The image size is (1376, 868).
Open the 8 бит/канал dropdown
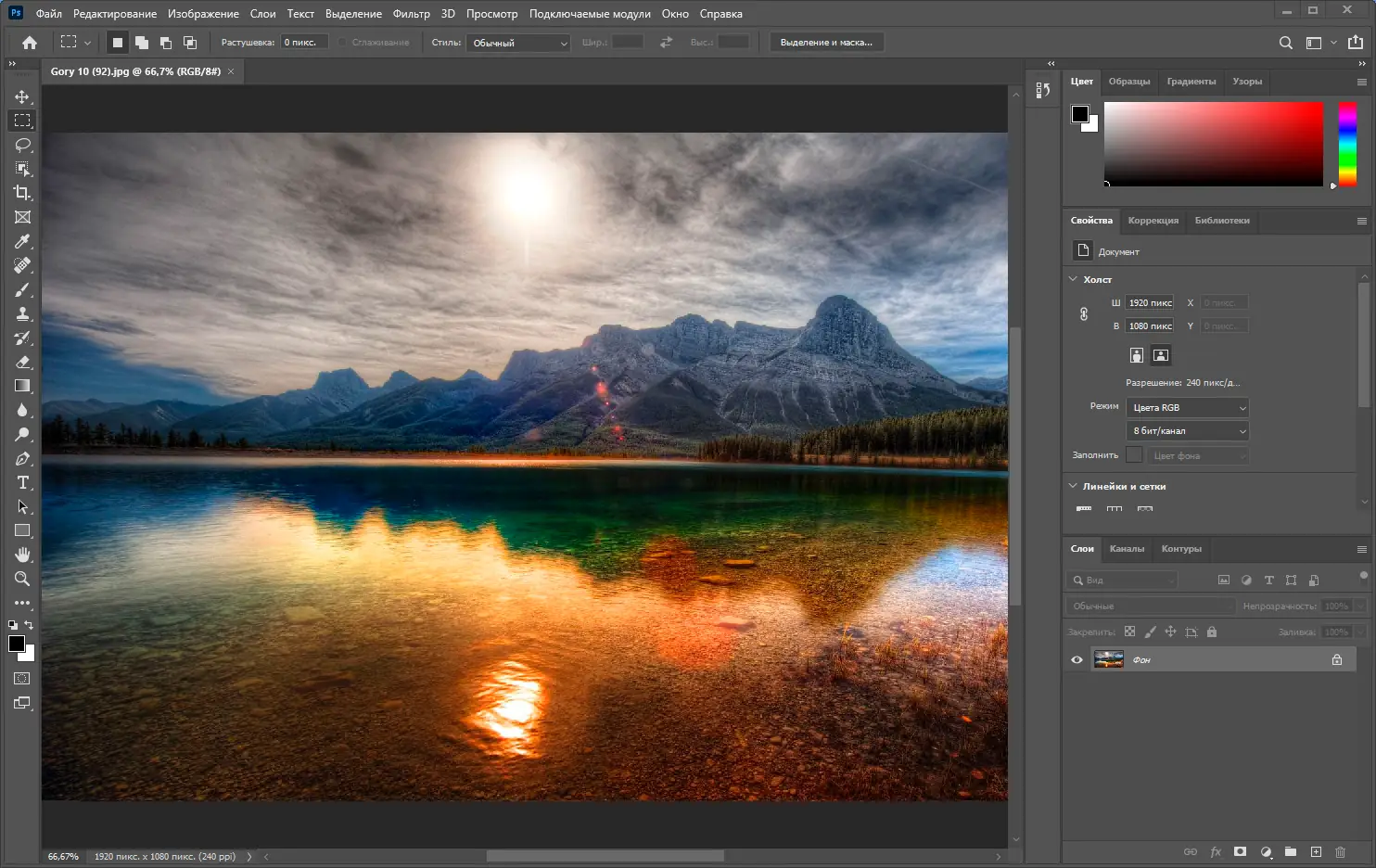point(1187,430)
